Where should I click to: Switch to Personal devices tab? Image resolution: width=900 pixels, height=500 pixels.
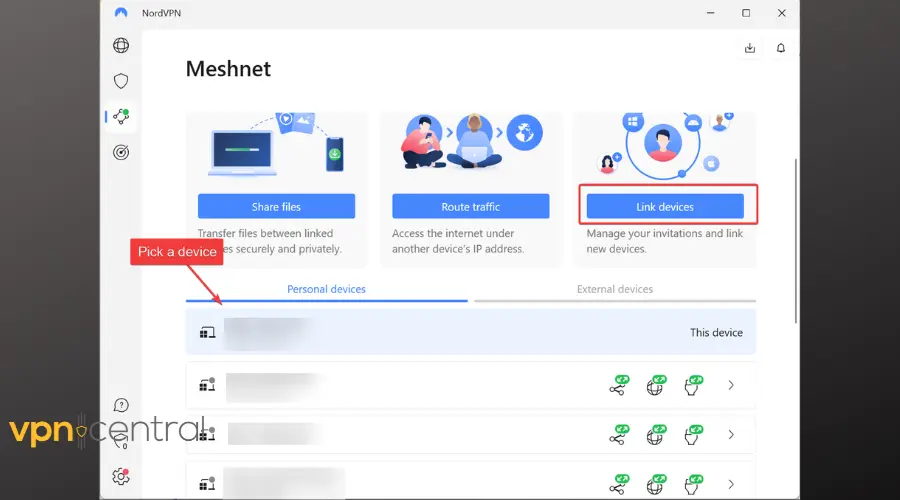(x=326, y=289)
